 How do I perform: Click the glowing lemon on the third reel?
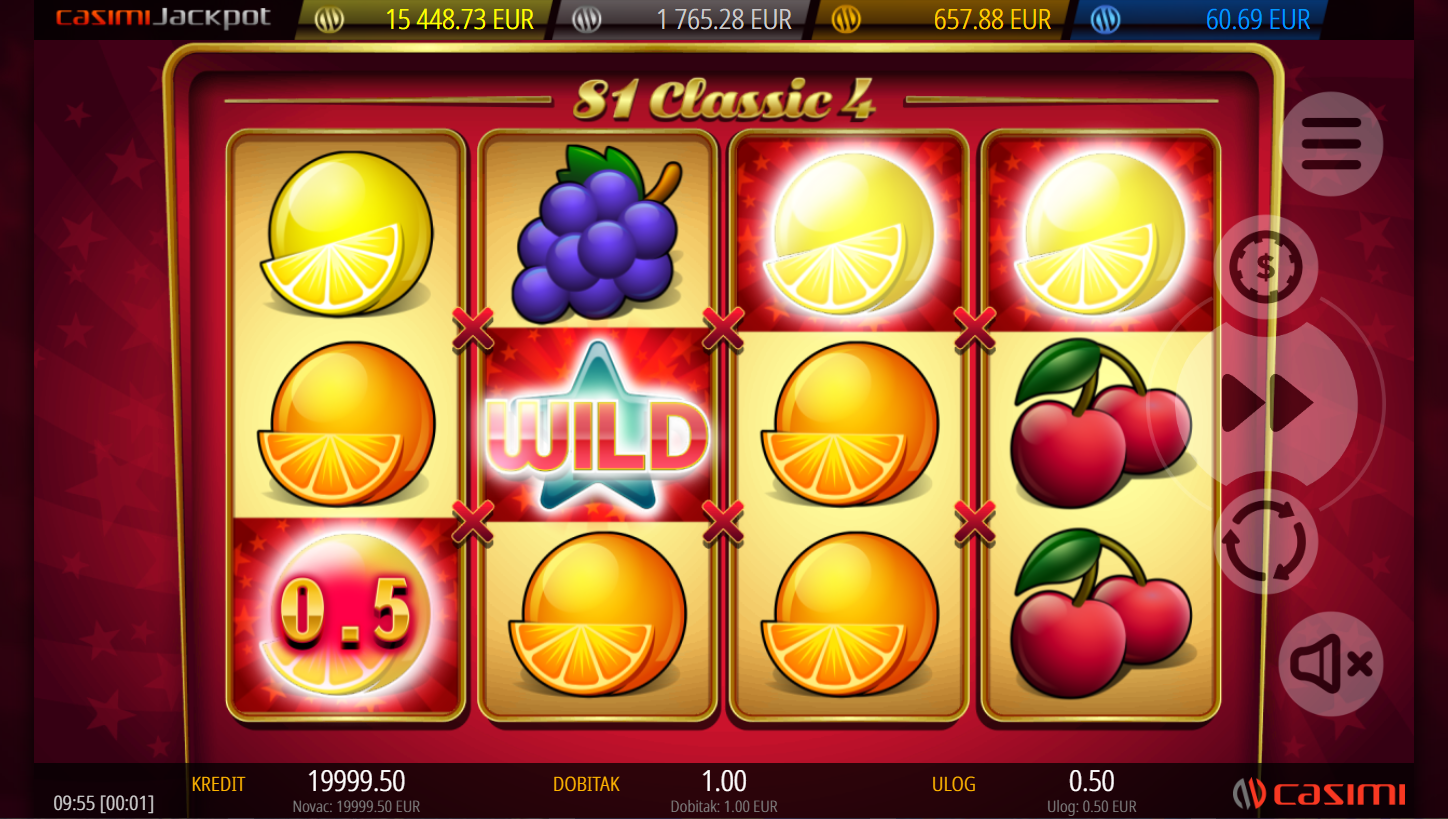tap(849, 234)
